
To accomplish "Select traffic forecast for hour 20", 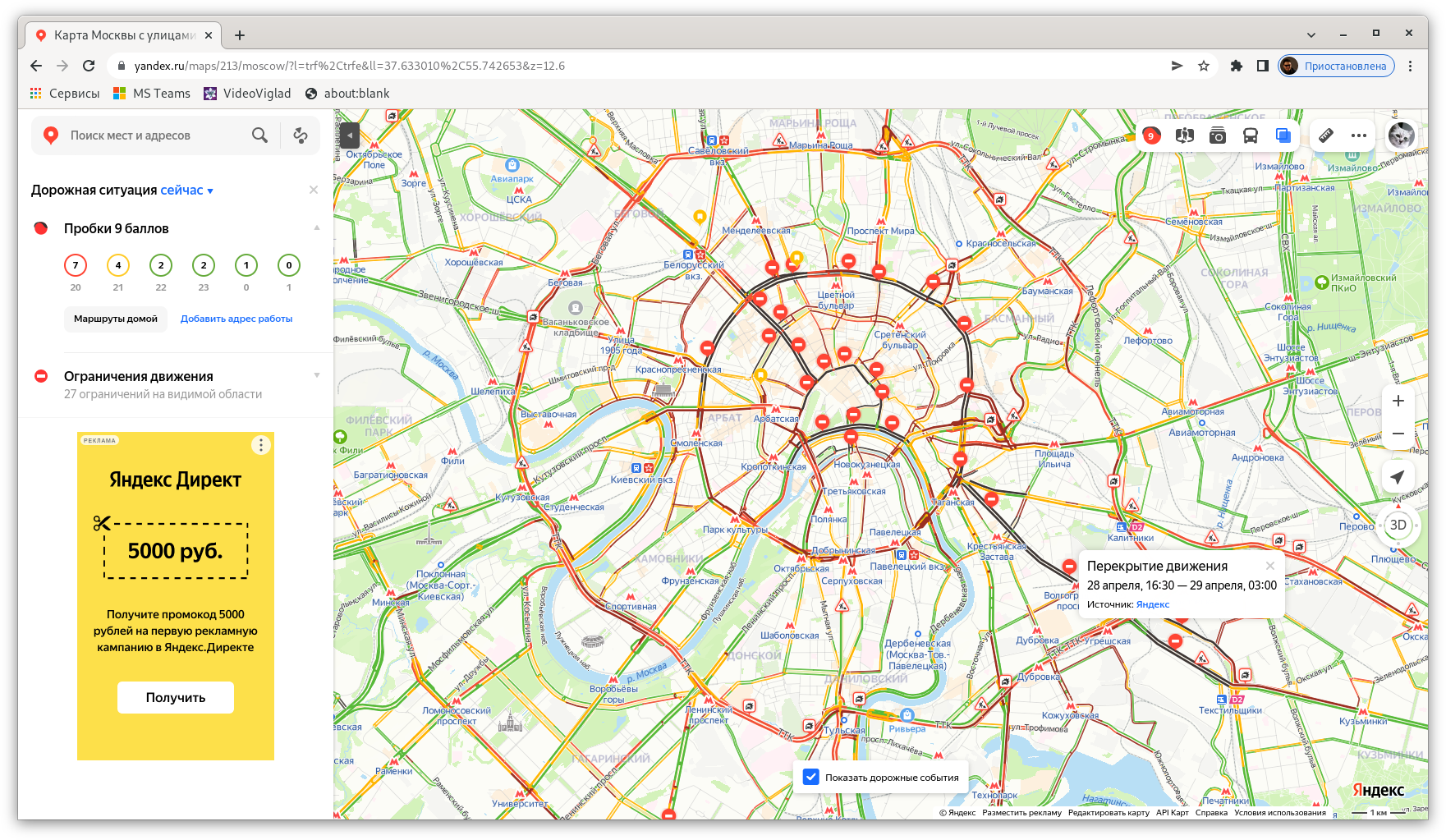I will point(76,265).
